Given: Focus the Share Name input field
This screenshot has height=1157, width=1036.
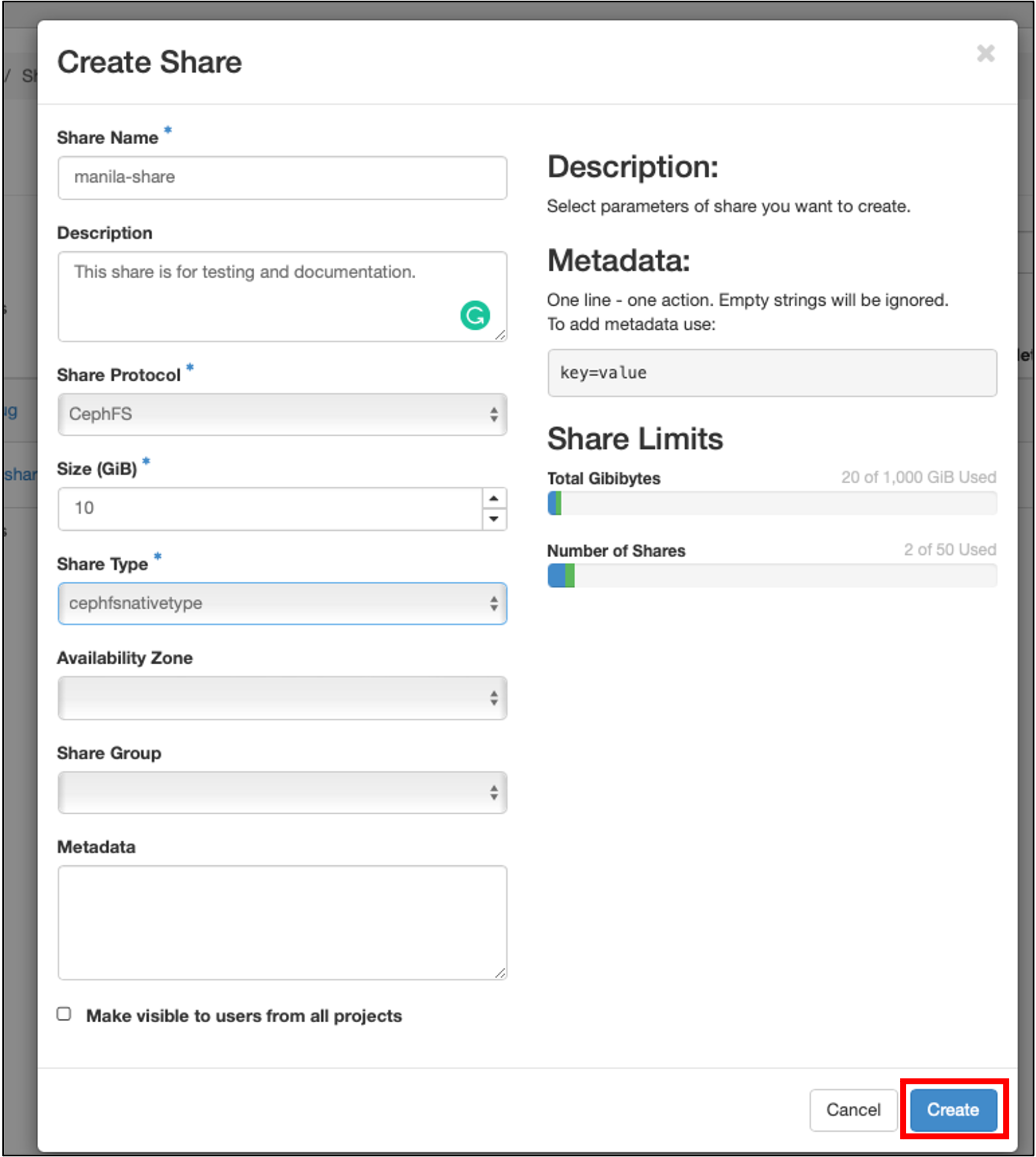Looking at the screenshot, I should point(282,178).
